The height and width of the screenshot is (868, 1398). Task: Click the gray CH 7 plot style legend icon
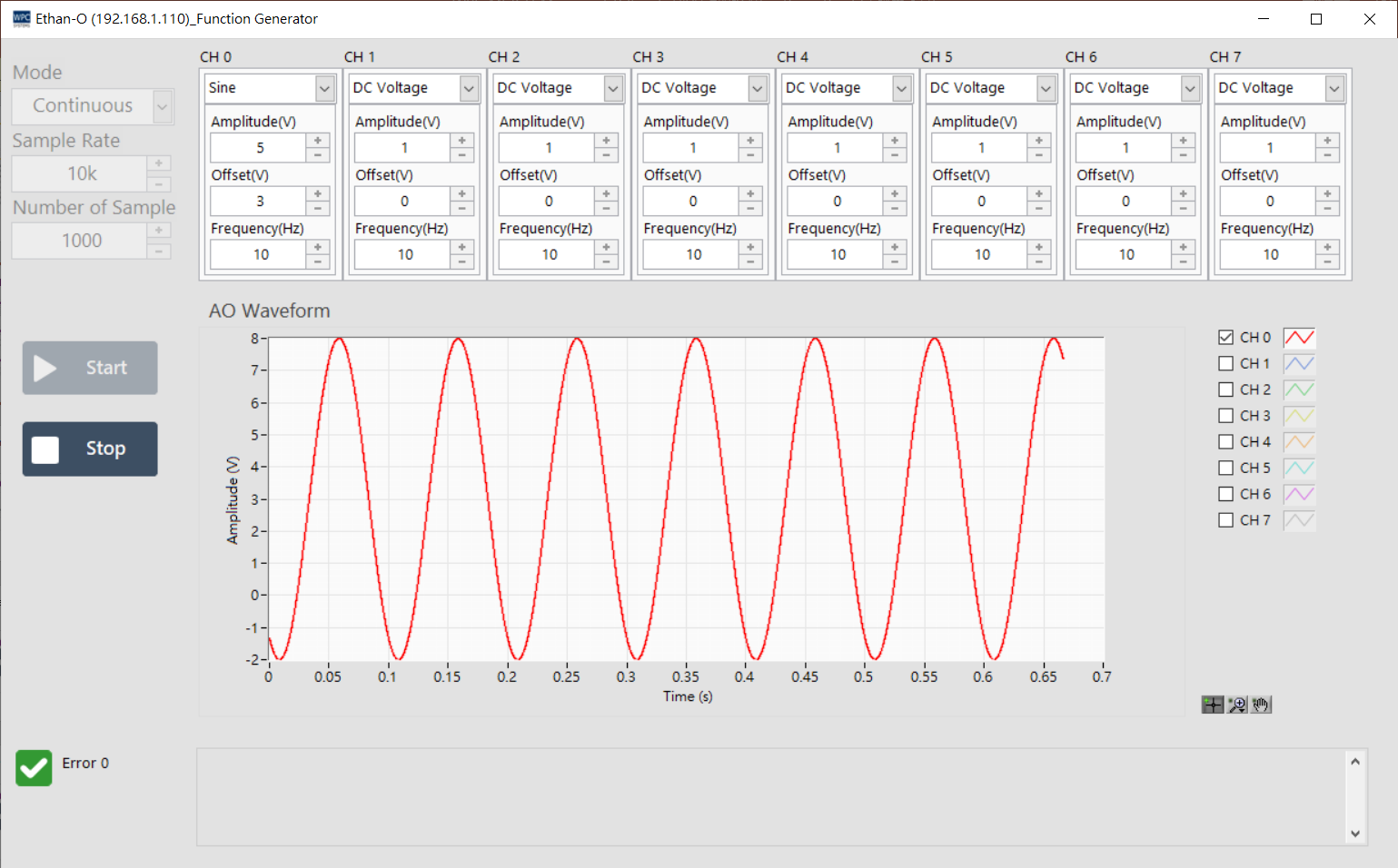[x=1298, y=519]
